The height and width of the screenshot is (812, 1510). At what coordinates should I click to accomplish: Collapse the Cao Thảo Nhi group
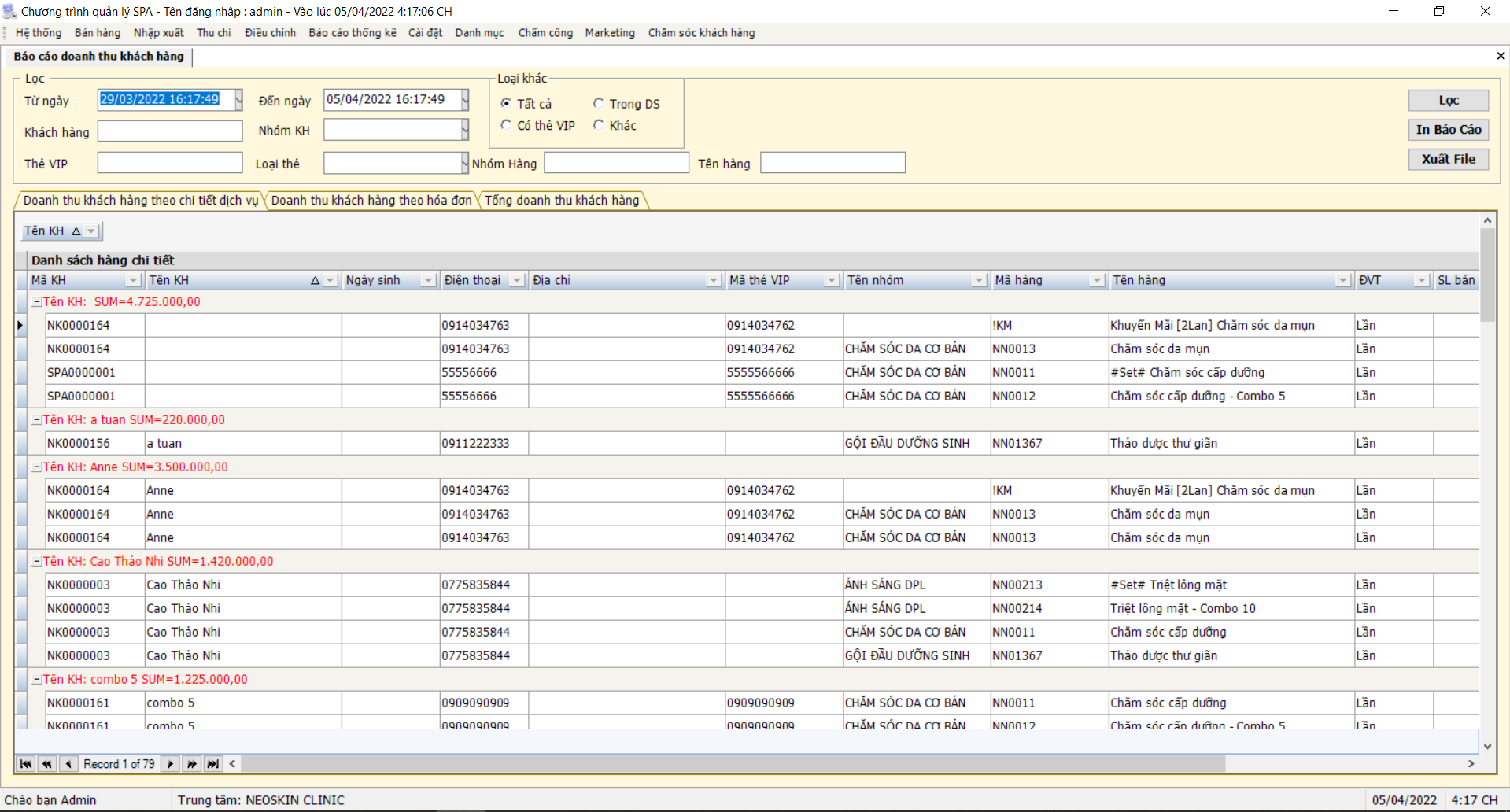point(36,562)
